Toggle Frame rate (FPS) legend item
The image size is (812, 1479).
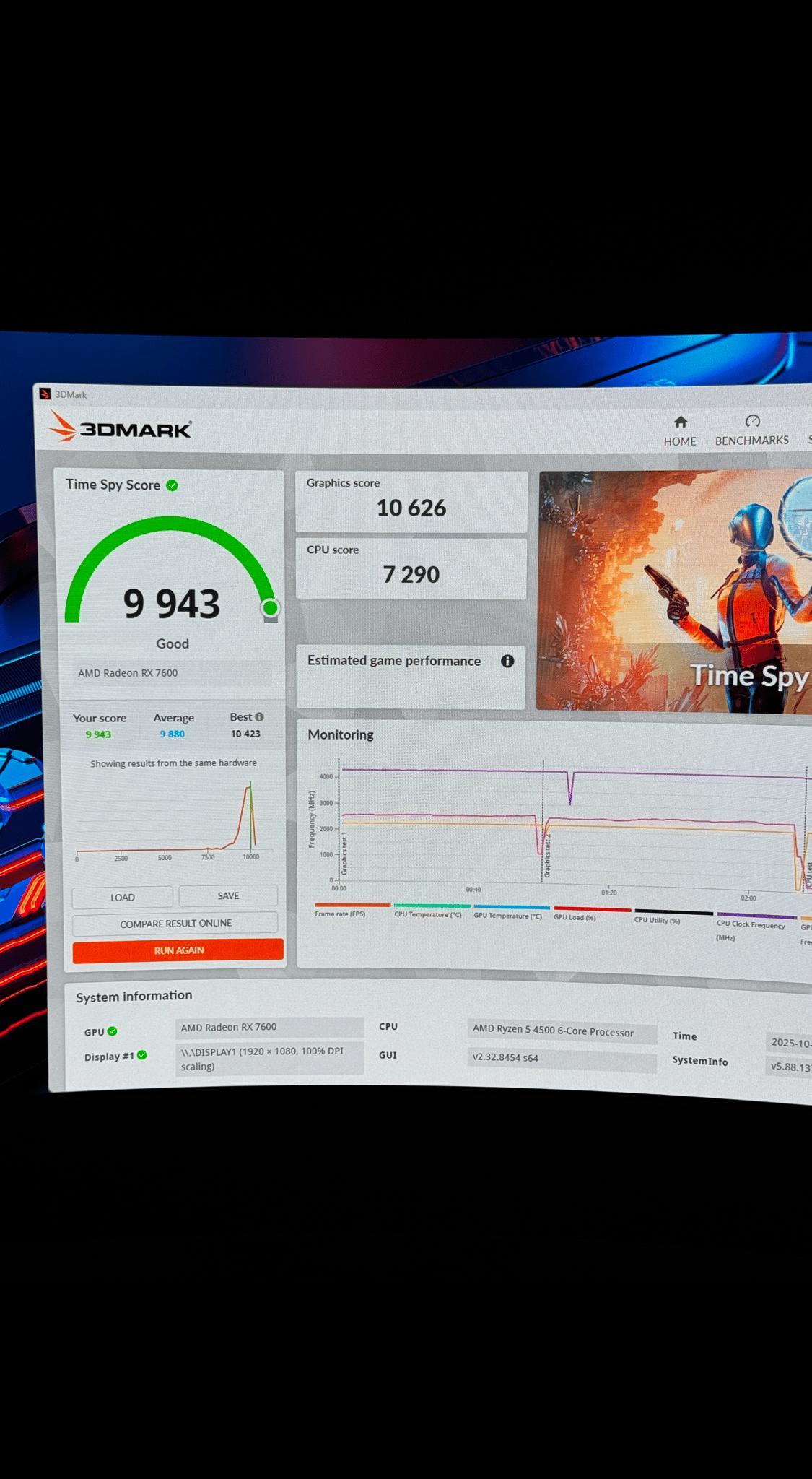352,911
